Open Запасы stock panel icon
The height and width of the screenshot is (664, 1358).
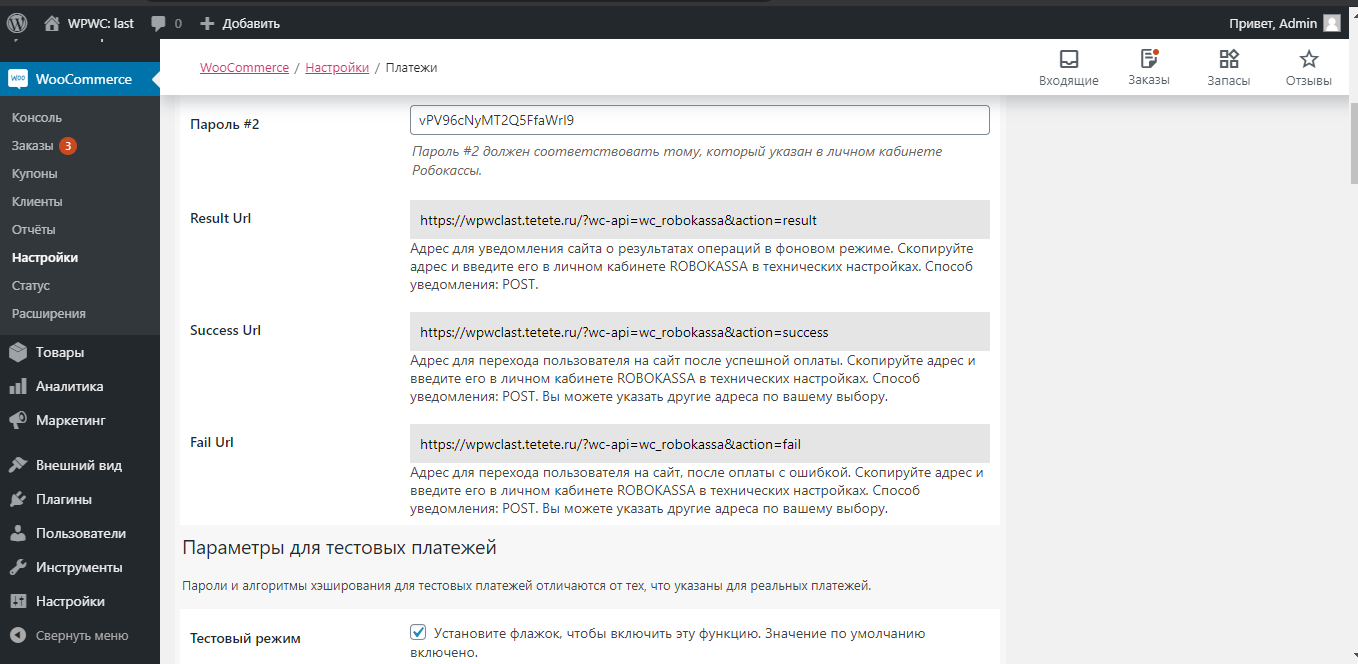click(x=1229, y=59)
